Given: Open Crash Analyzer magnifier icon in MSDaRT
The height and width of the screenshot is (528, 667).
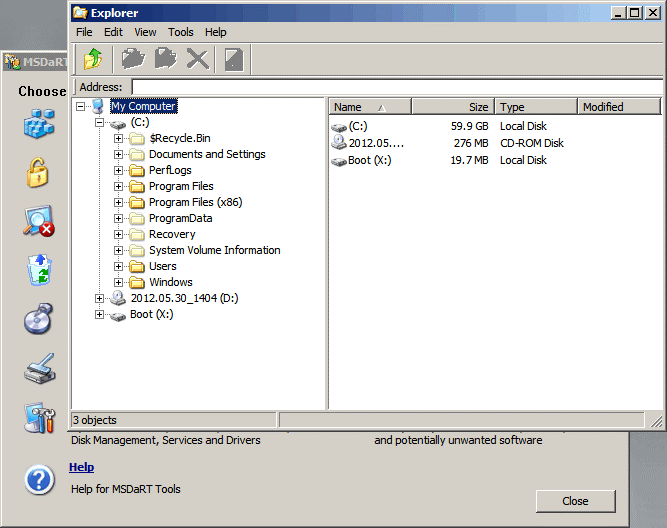Looking at the screenshot, I should [x=39, y=221].
